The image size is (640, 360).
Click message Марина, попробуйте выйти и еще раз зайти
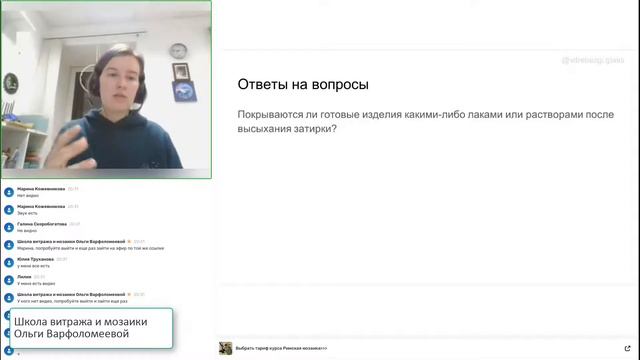click(x=91, y=248)
